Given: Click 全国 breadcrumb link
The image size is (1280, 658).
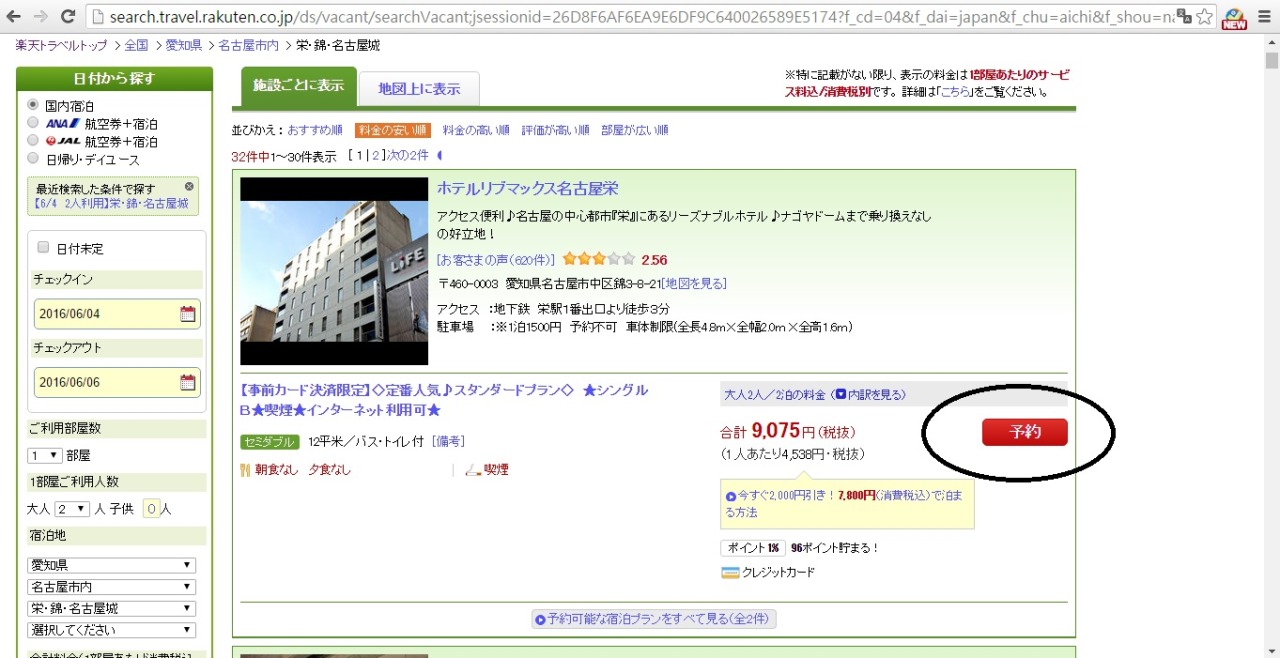Looking at the screenshot, I should pos(137,46).
